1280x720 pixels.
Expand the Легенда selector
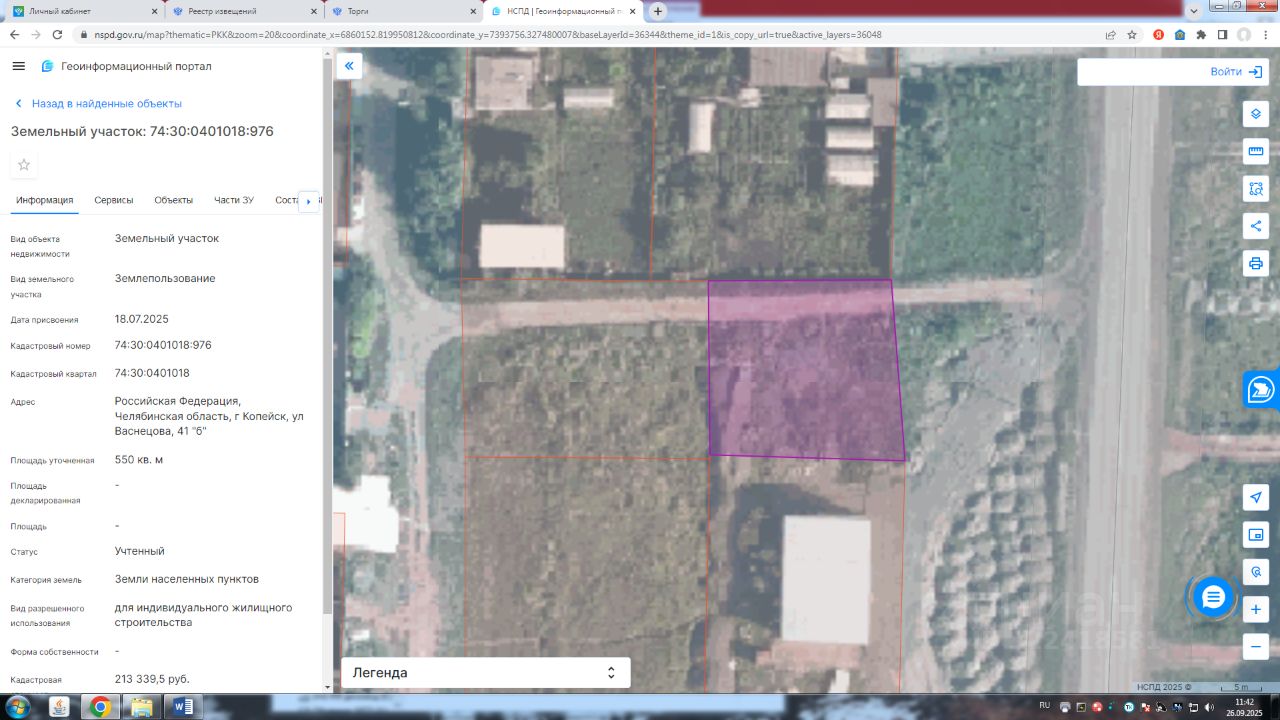point(486,673)
